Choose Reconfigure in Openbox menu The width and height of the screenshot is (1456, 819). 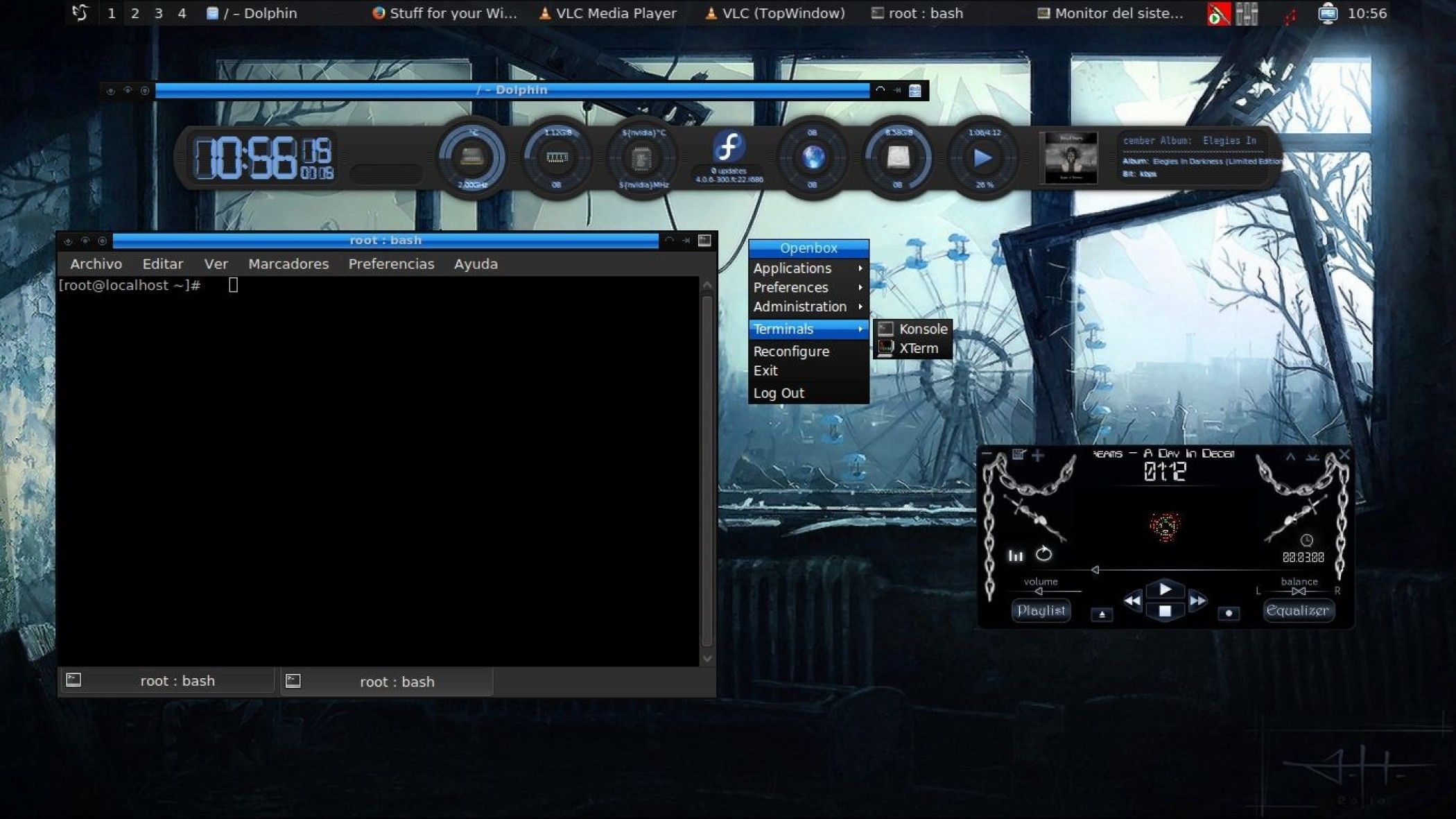coord(808,351)
